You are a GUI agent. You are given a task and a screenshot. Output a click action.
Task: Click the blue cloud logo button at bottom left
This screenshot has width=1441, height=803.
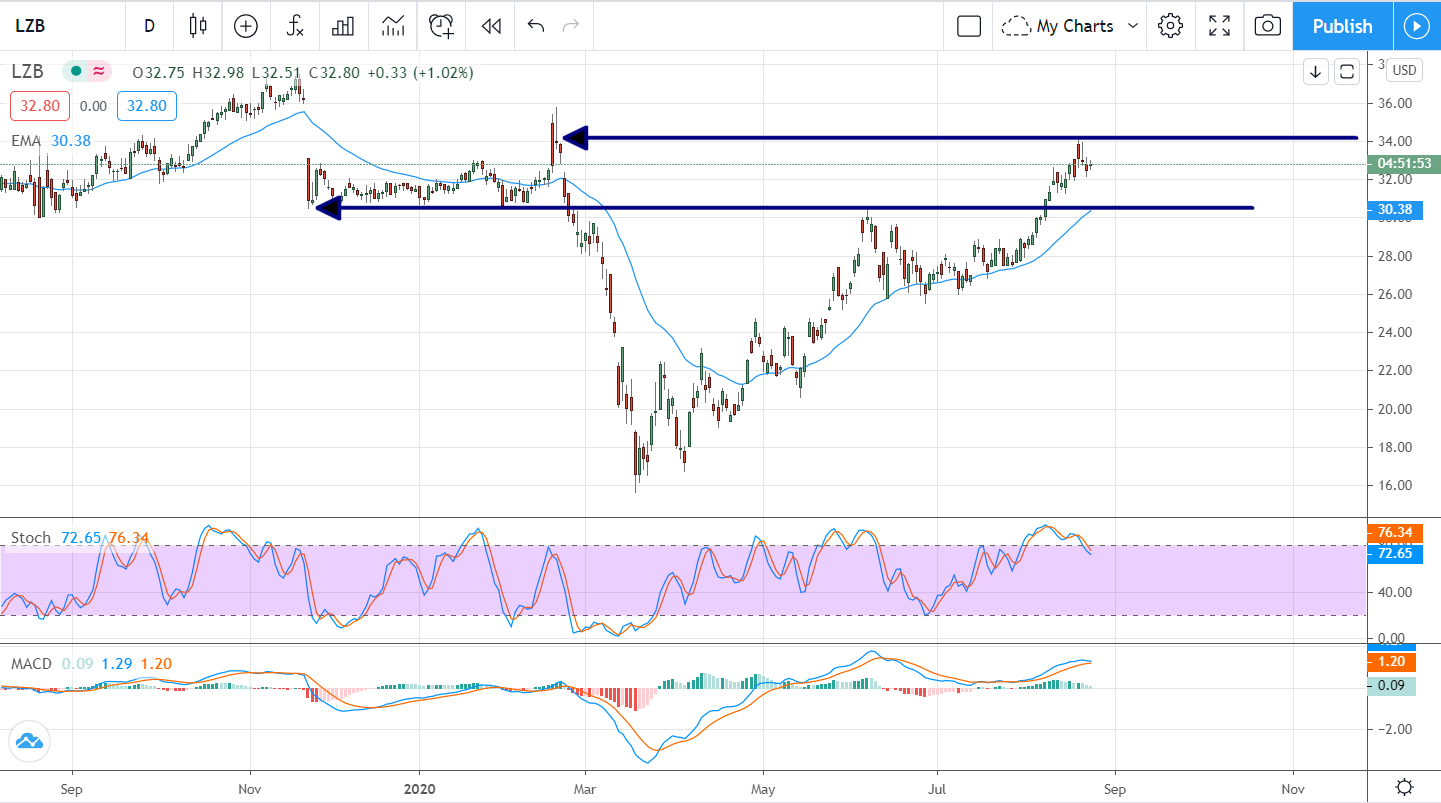tap(29, 741)
